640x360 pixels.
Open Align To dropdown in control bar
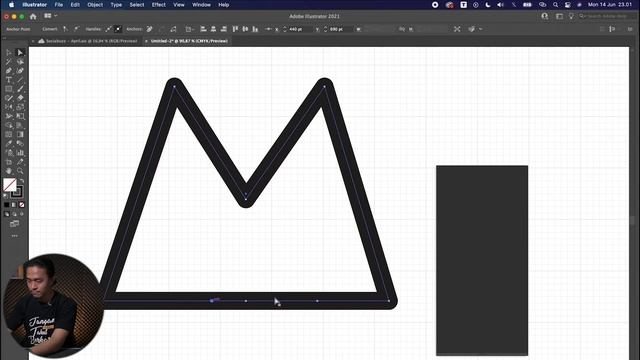coord(190,29)
